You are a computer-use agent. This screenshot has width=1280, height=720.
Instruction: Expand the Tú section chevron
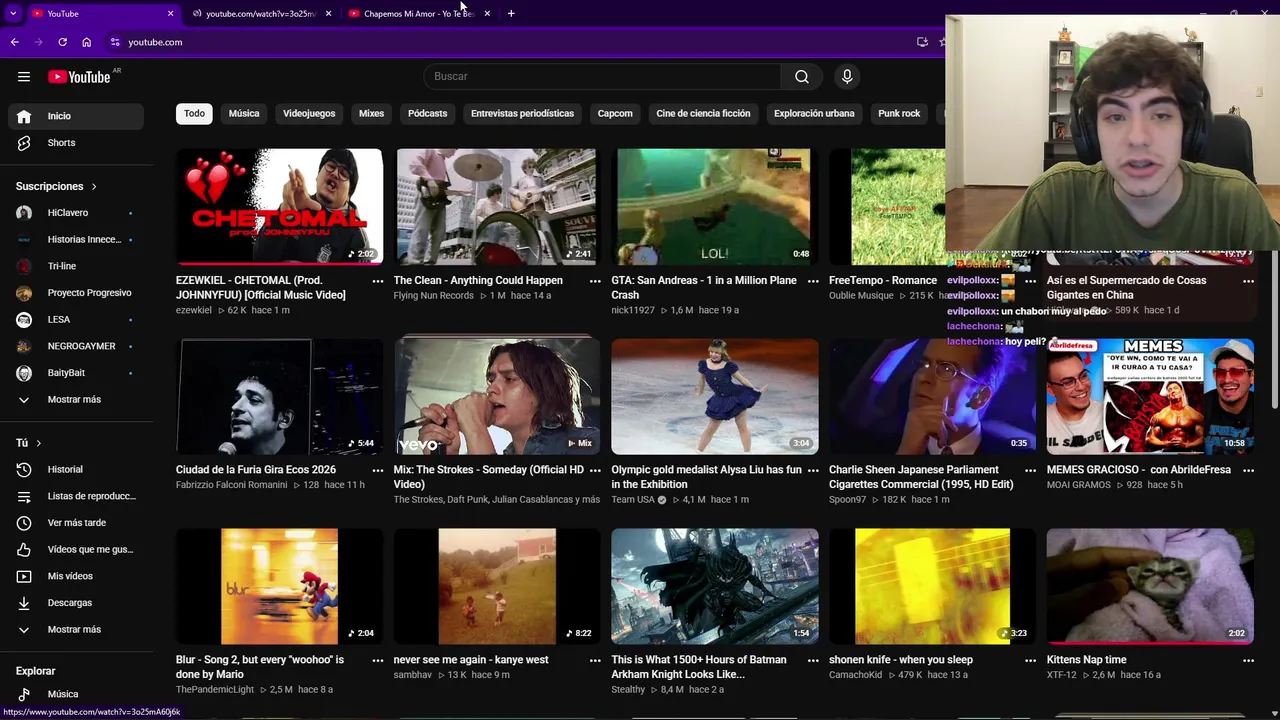tap(39, 443)
